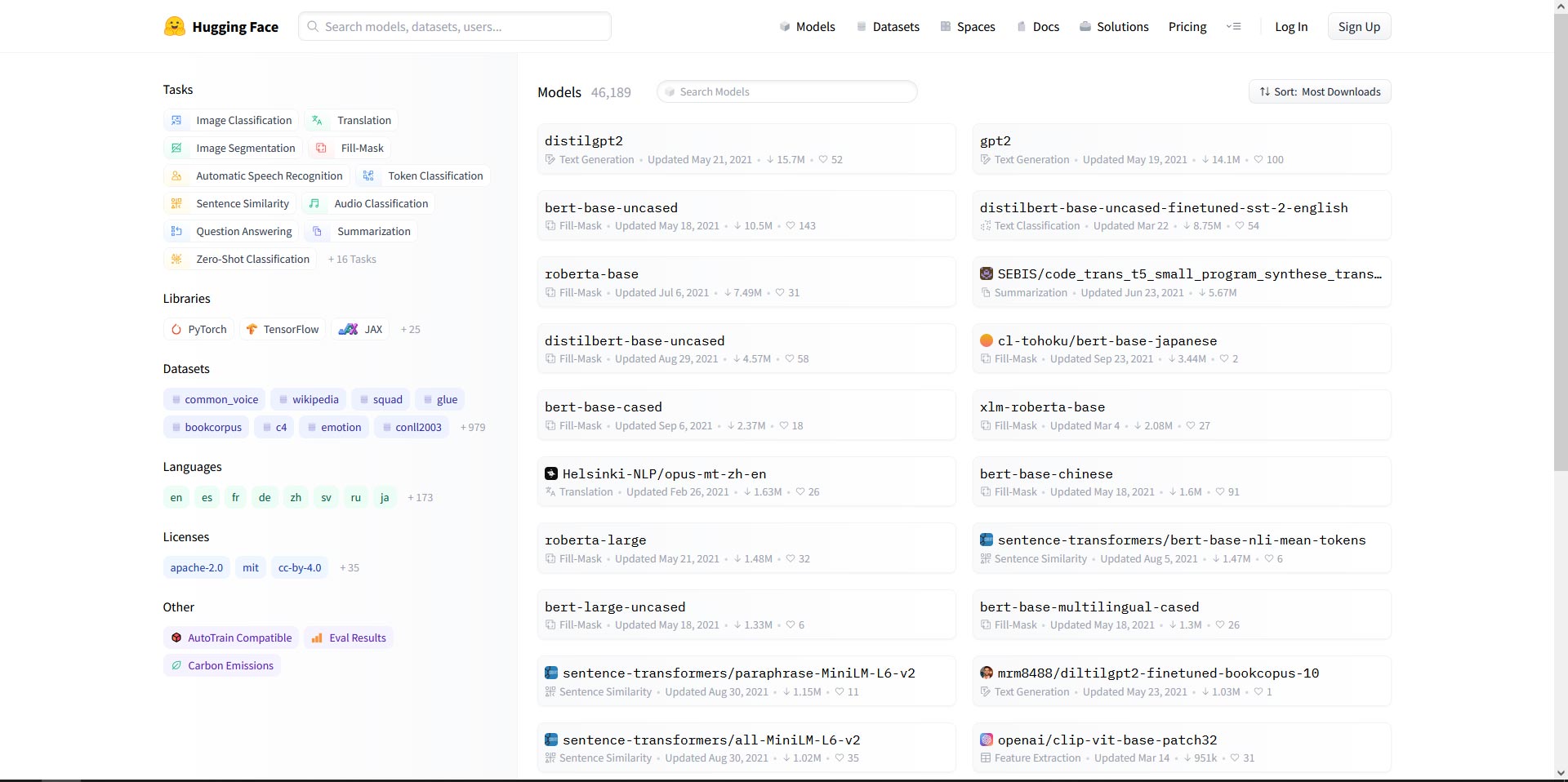This screenshot has height=782, width=1568.
Task: Toggle the mit license filter
Action: point(251,567)
